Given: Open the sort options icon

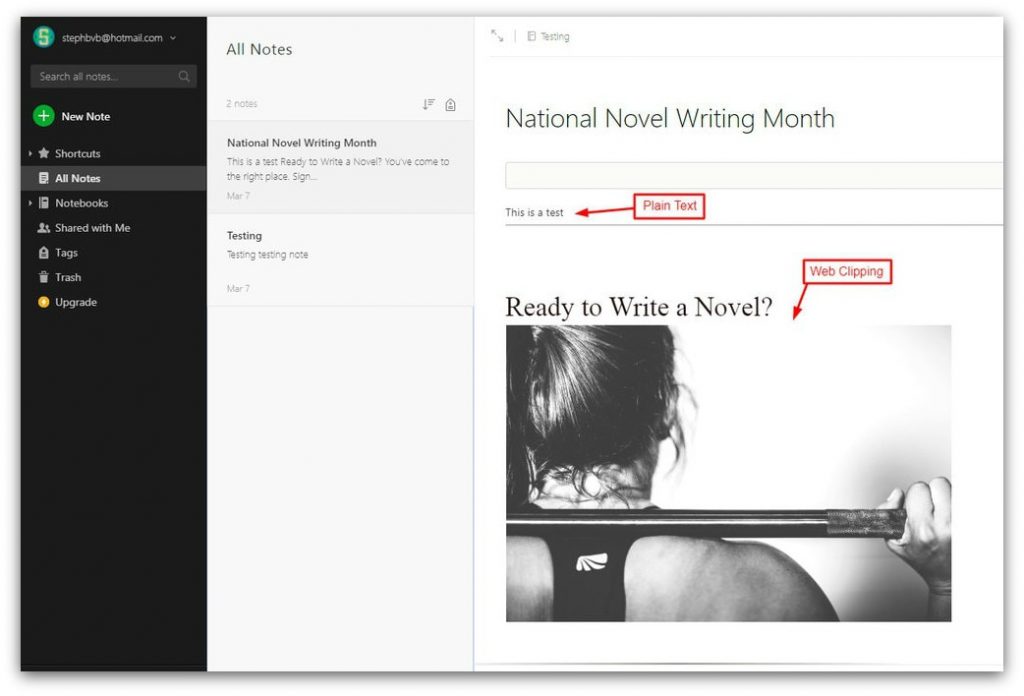Looking at the screenshot, I should 428,104.
